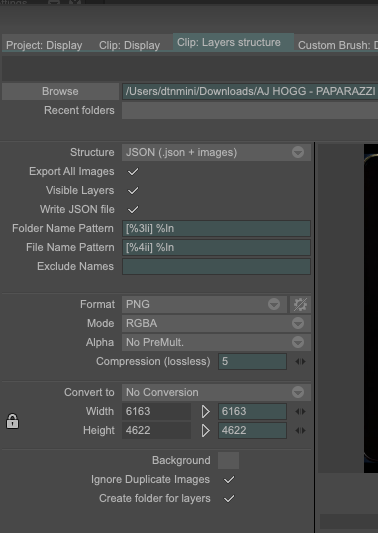Edit the File Name Pattern field

click(216, 247)
